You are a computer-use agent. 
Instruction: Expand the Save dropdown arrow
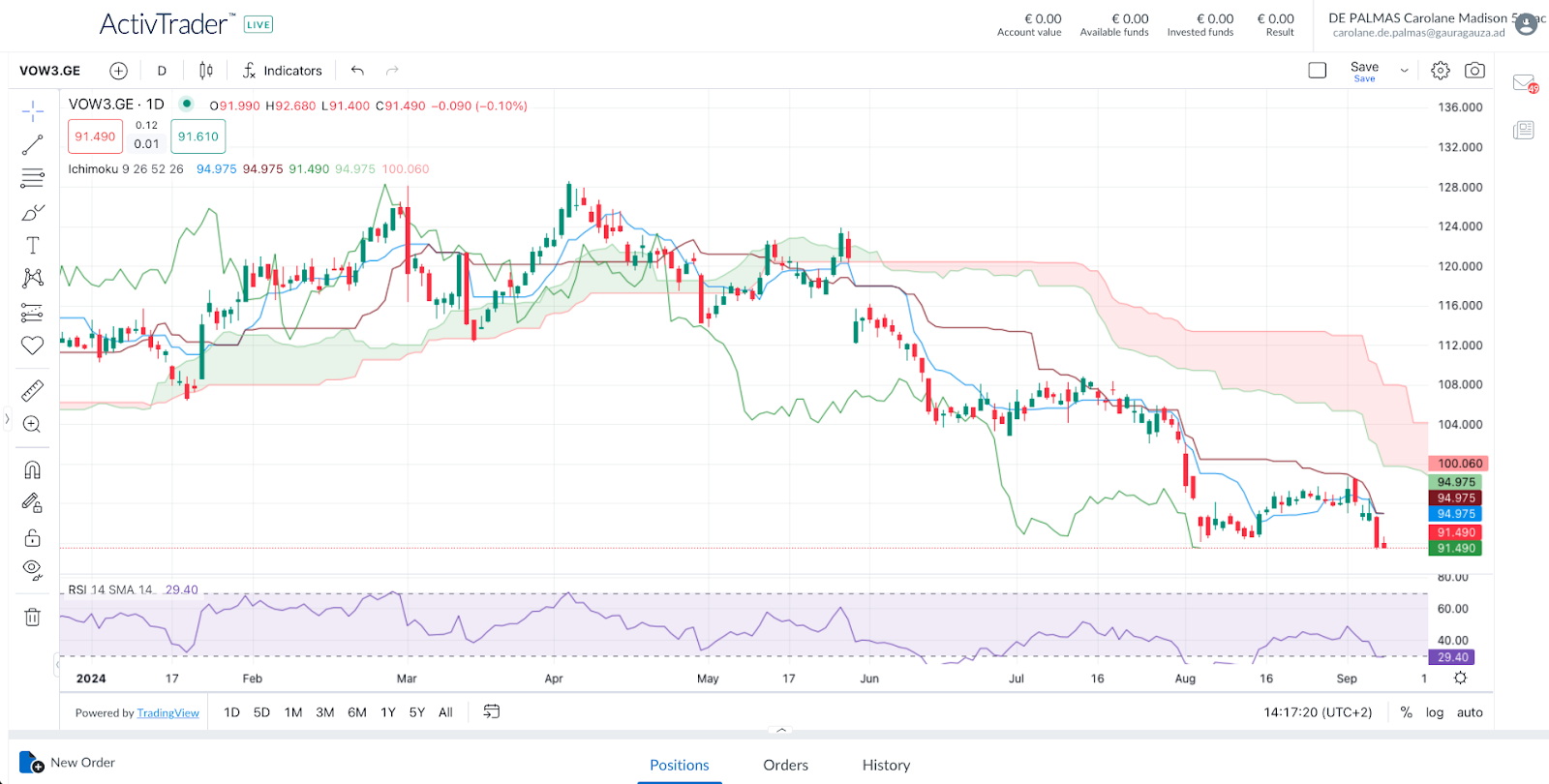pos(1404,71)
